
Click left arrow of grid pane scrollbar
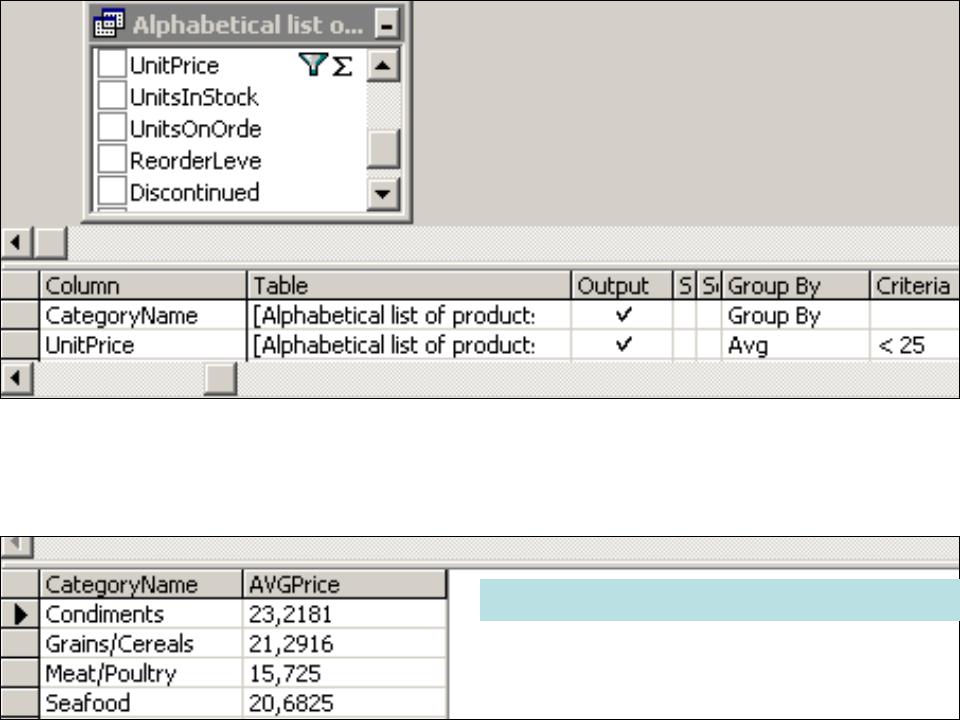[x=17, y=378]
